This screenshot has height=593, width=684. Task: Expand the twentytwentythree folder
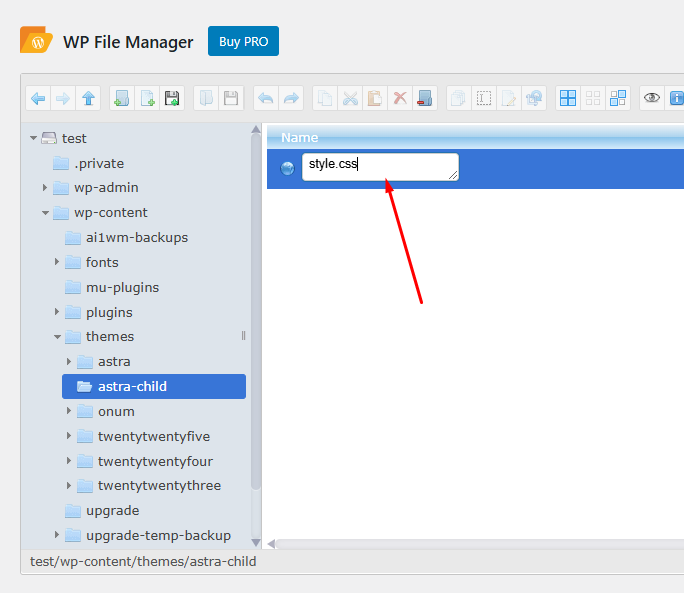coord(69,485)
